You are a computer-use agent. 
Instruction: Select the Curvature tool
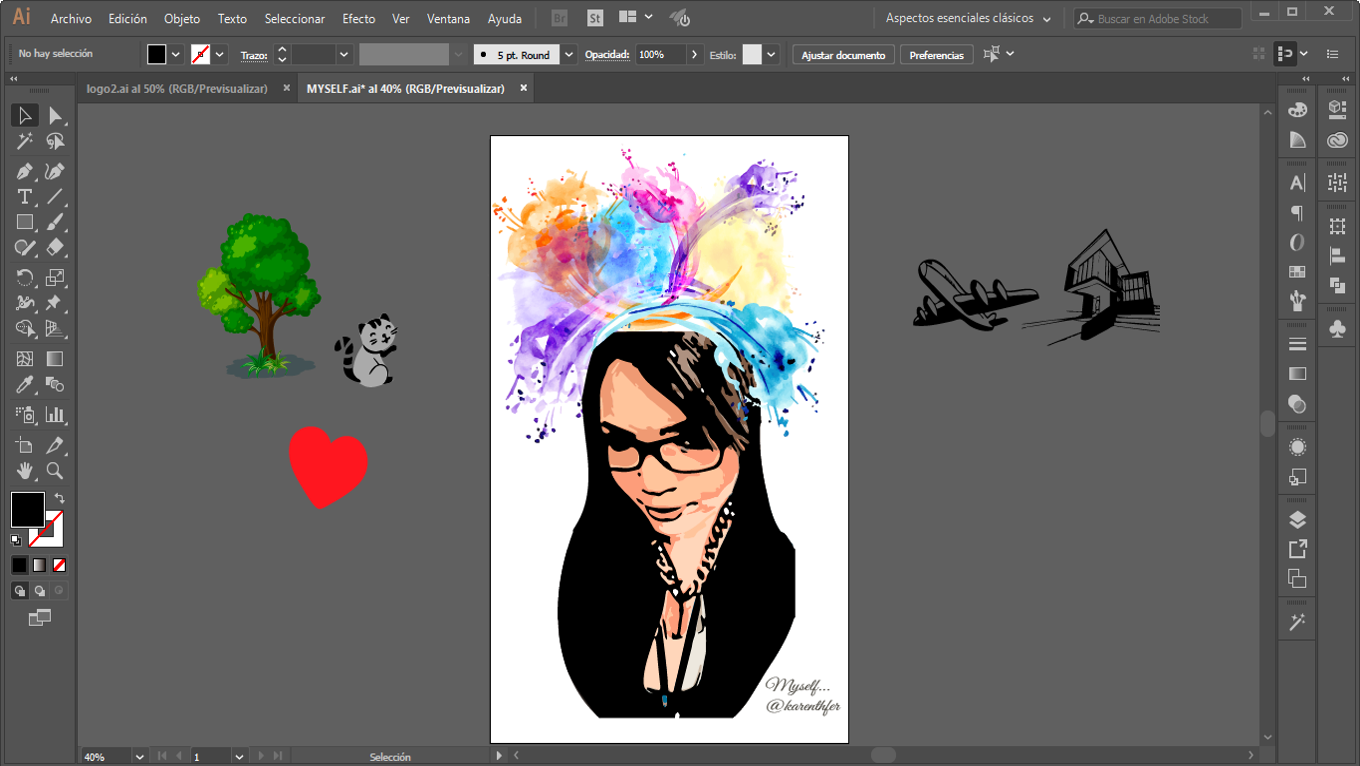click(55, 171)
